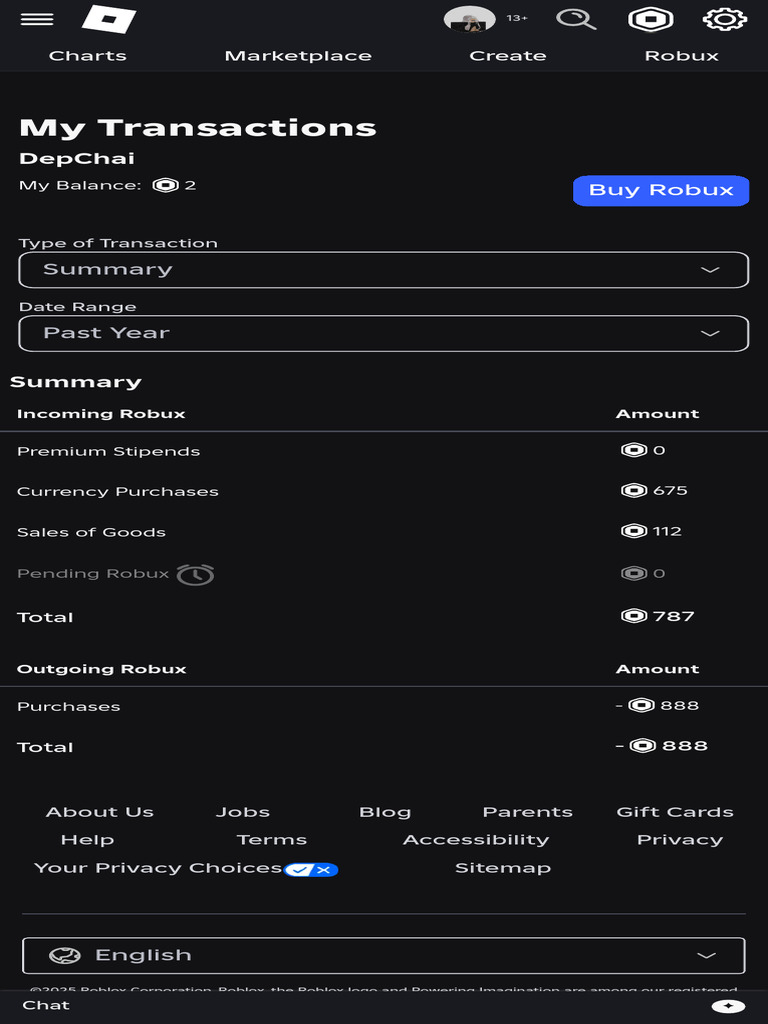Click globe icon in language selector
The width and height of the screenshot is (768, 1024).
pyautogui.click(x=65, y=956)
